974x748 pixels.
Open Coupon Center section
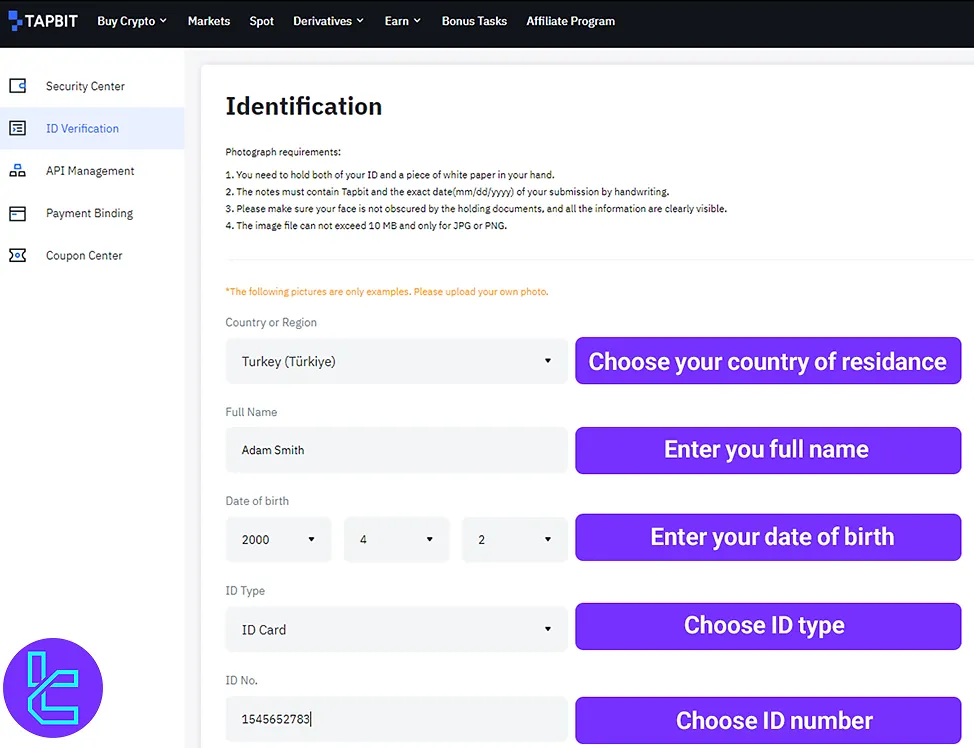[84, 255]
